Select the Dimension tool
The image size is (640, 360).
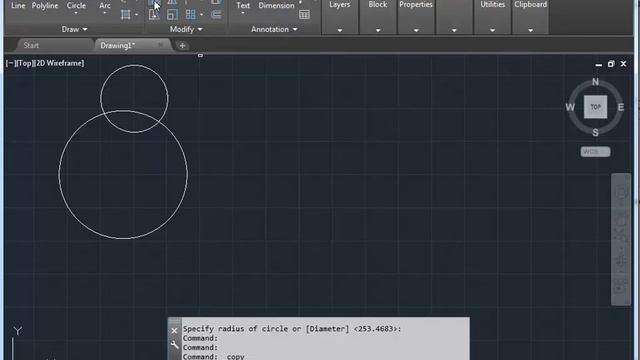click(276, 6)
